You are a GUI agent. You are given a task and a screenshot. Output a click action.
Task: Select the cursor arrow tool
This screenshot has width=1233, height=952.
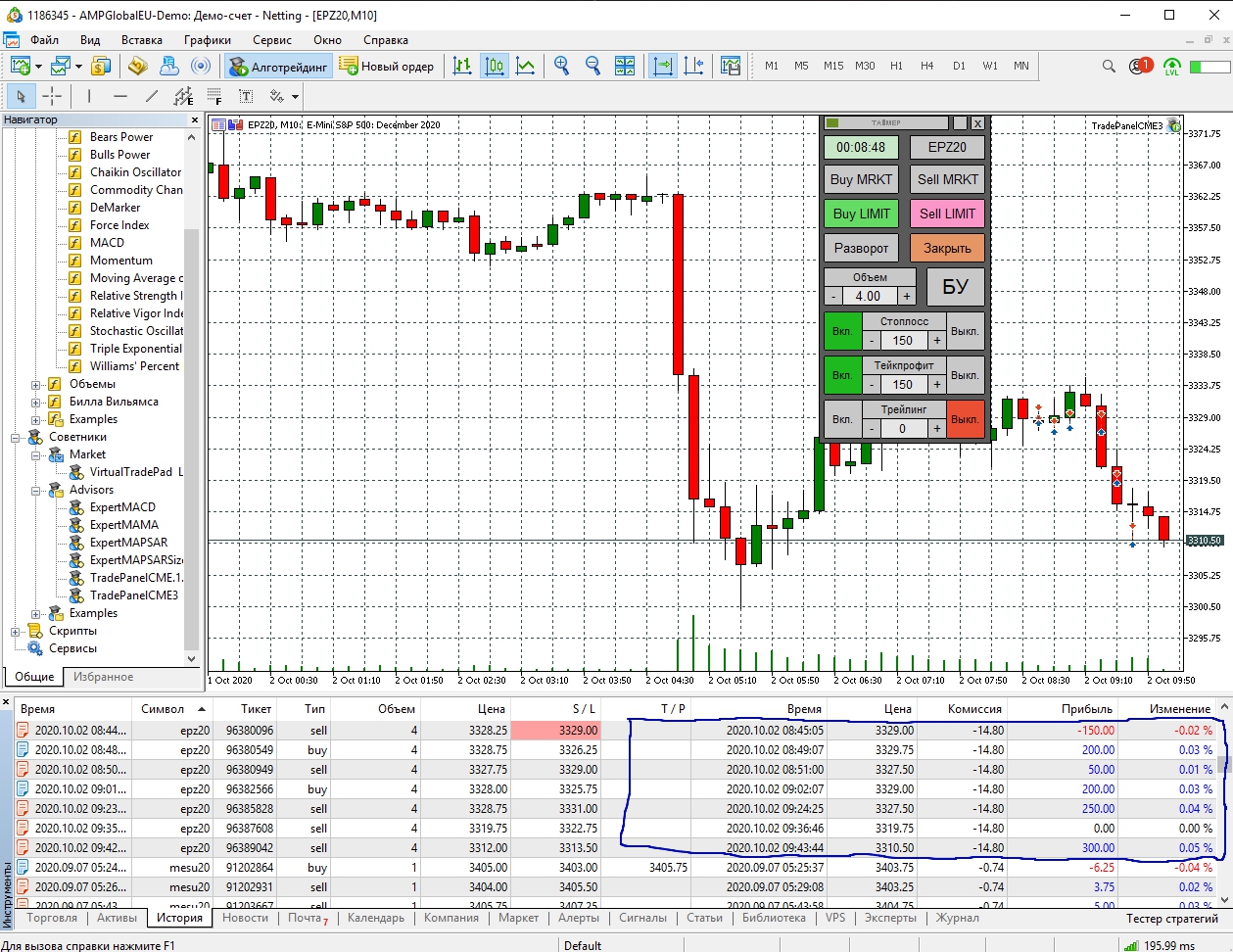(x=22, y=96)
